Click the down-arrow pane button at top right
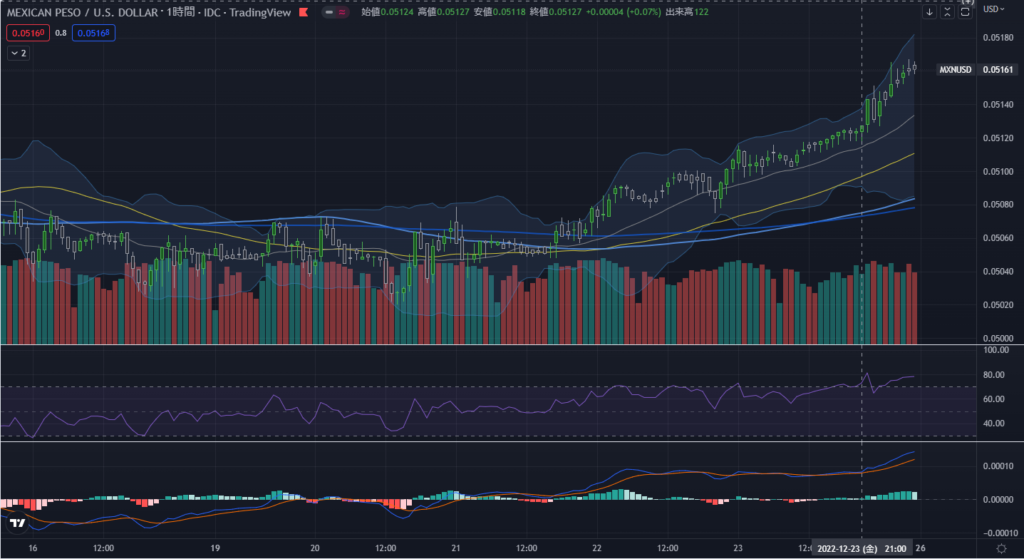 click(930, 13)
